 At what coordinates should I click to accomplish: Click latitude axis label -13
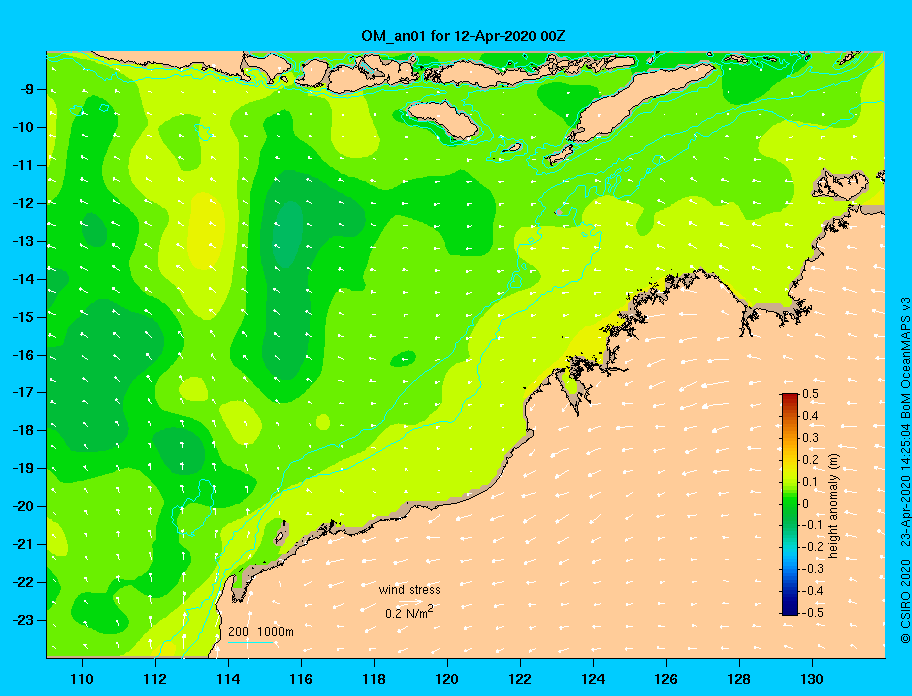[x=24, y=241]
